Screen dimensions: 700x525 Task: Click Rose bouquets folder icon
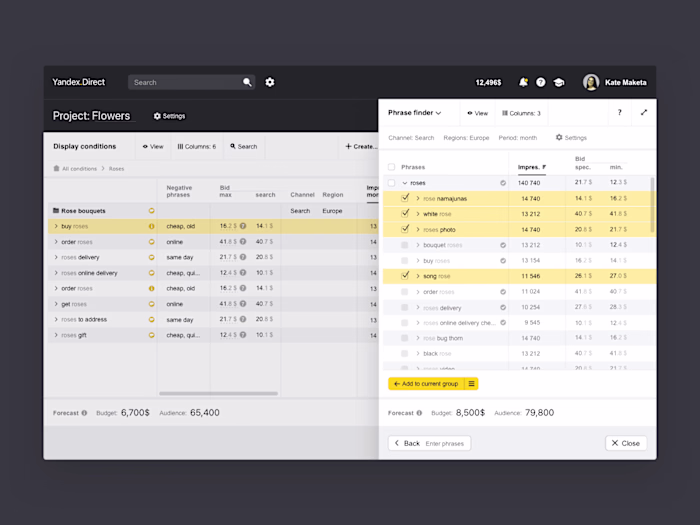coord(56,211)
